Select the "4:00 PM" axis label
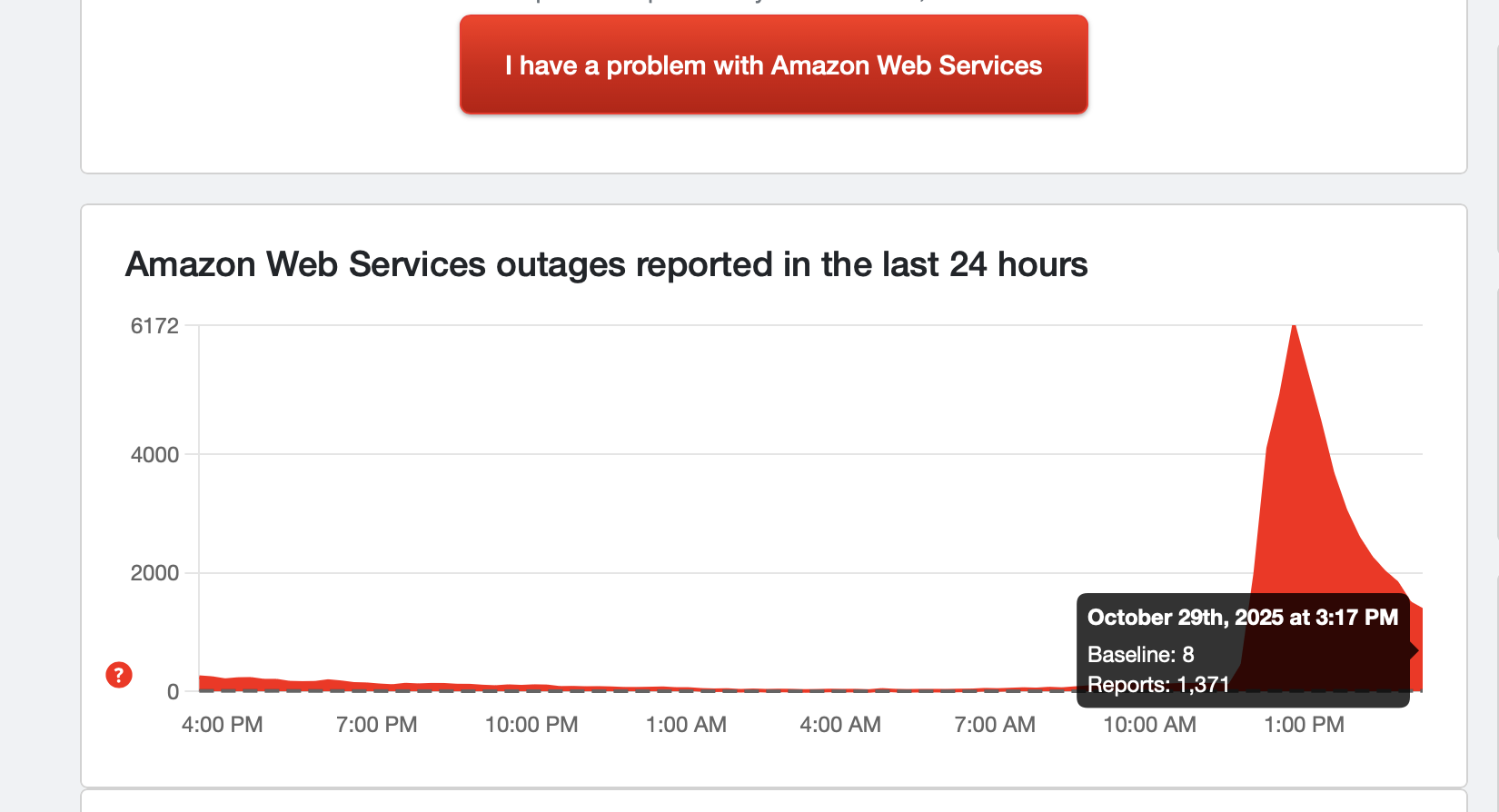Screen dimensions: 1499x812 pos(221,725)
